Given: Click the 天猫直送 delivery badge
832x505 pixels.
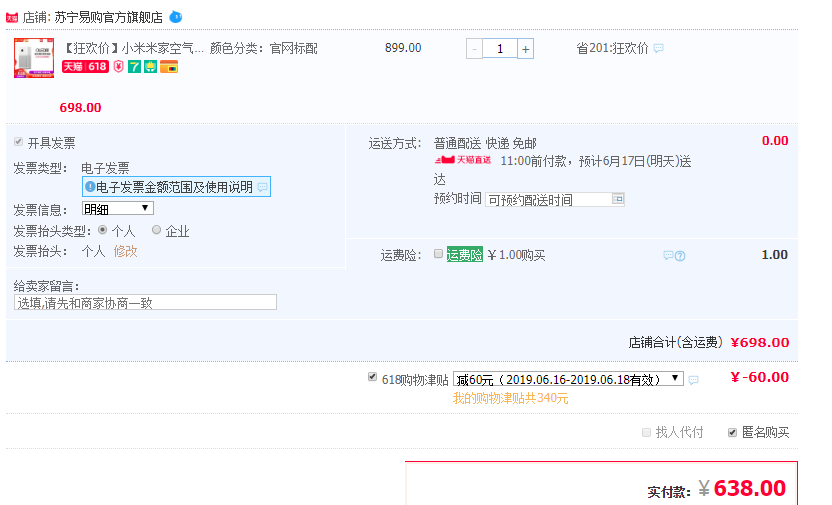Looking at the screenshot, I should coord(463,160).
